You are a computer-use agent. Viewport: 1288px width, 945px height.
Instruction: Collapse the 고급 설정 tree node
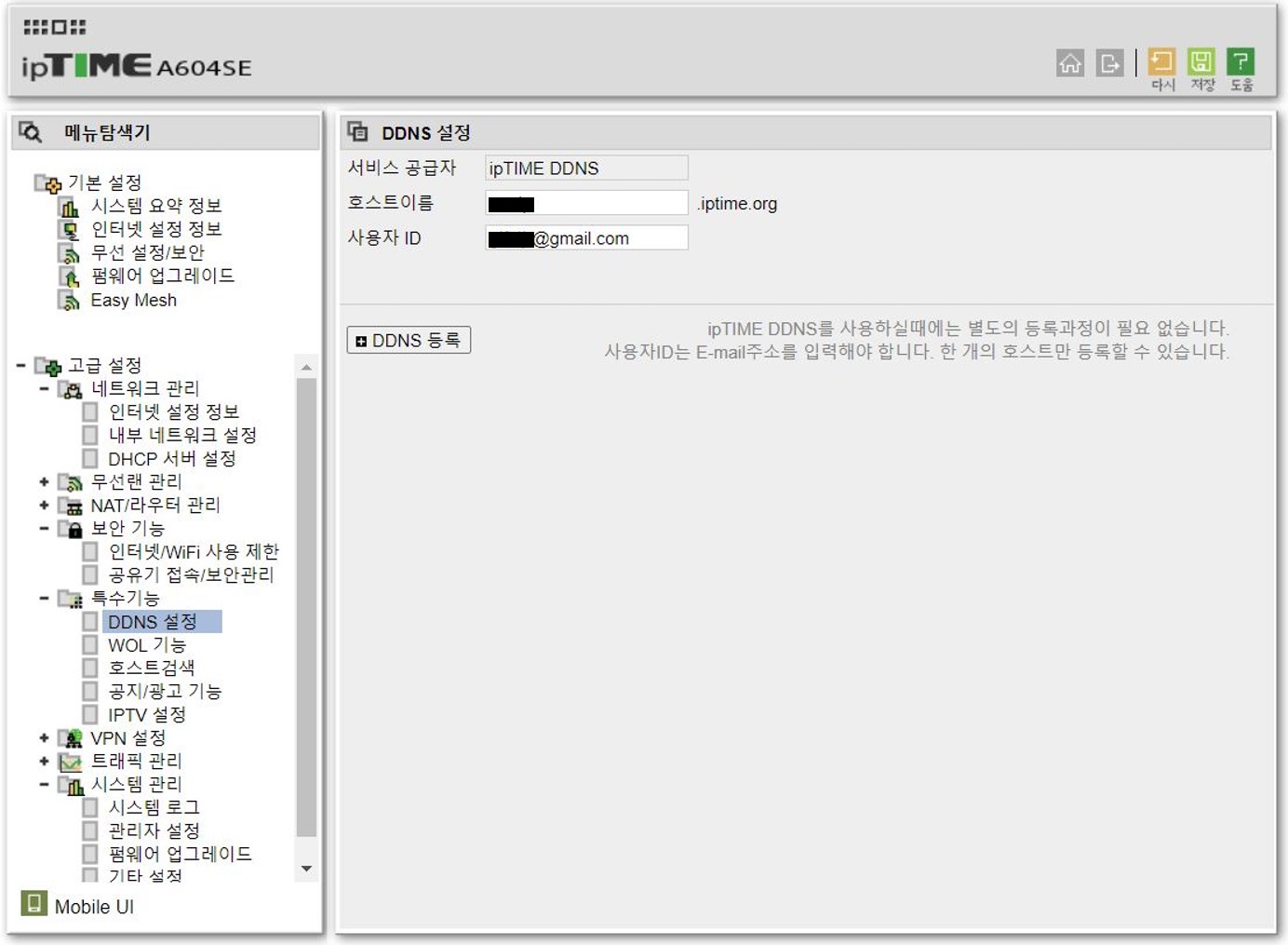(x=21, y=366)
